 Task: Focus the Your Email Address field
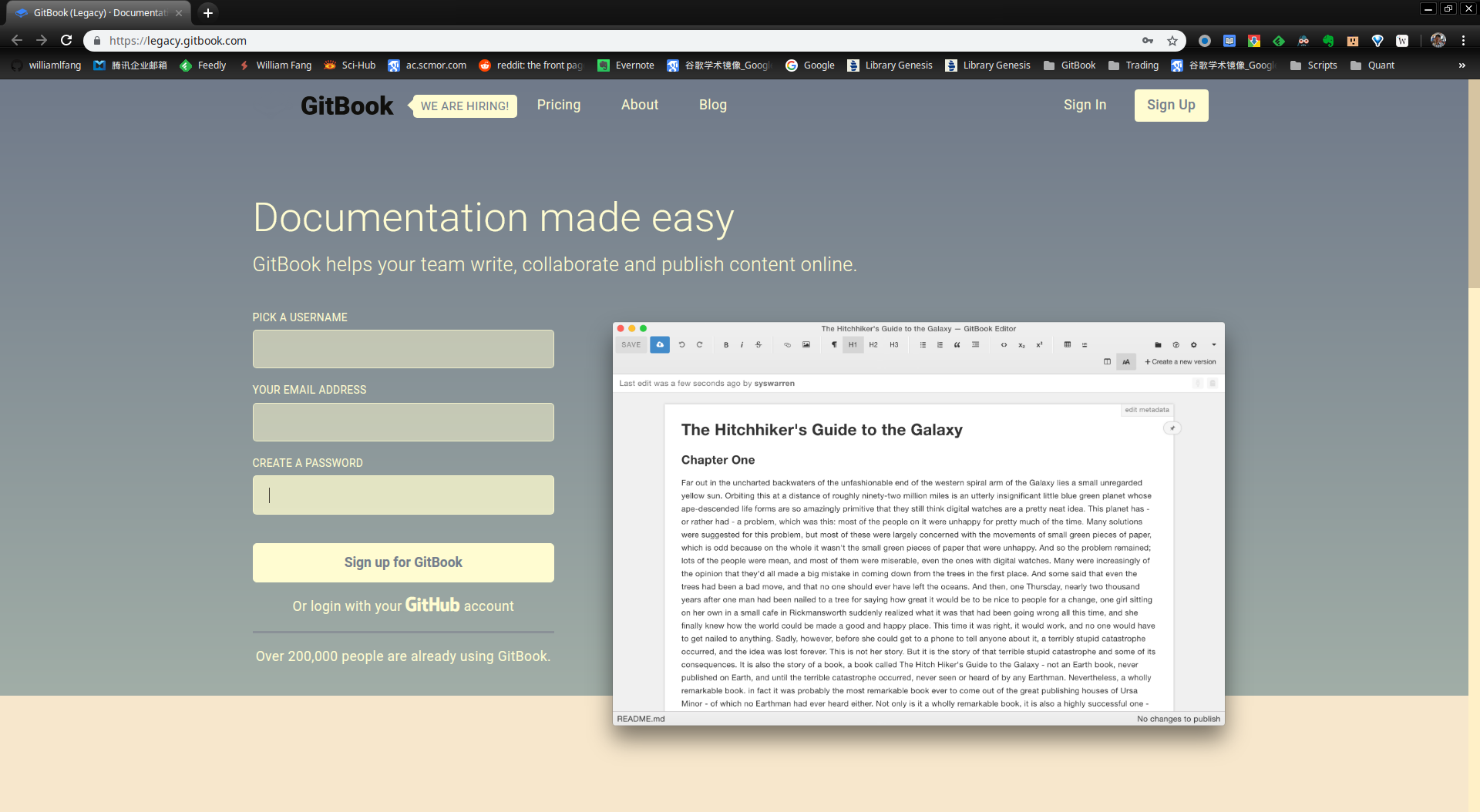point(403,422)
